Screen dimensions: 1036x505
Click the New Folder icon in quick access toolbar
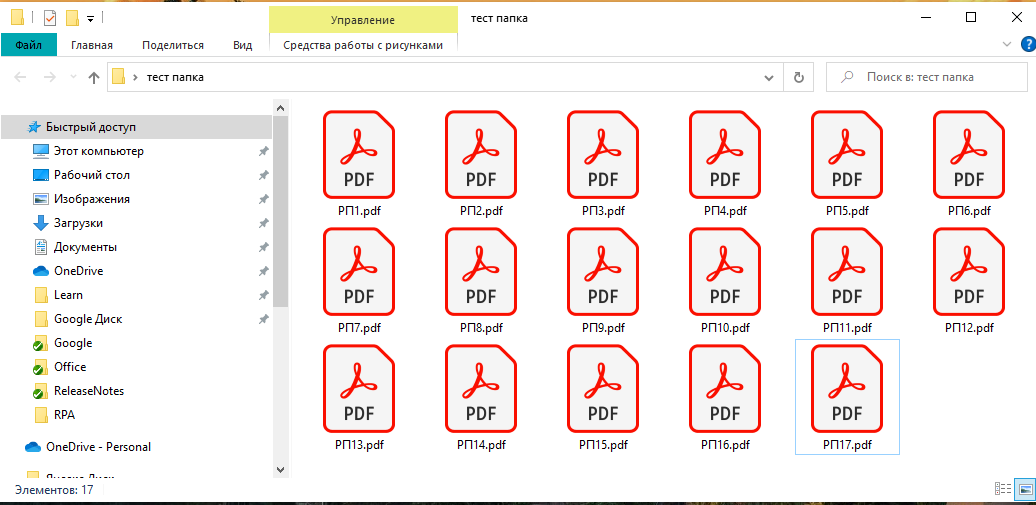[73, 18]
